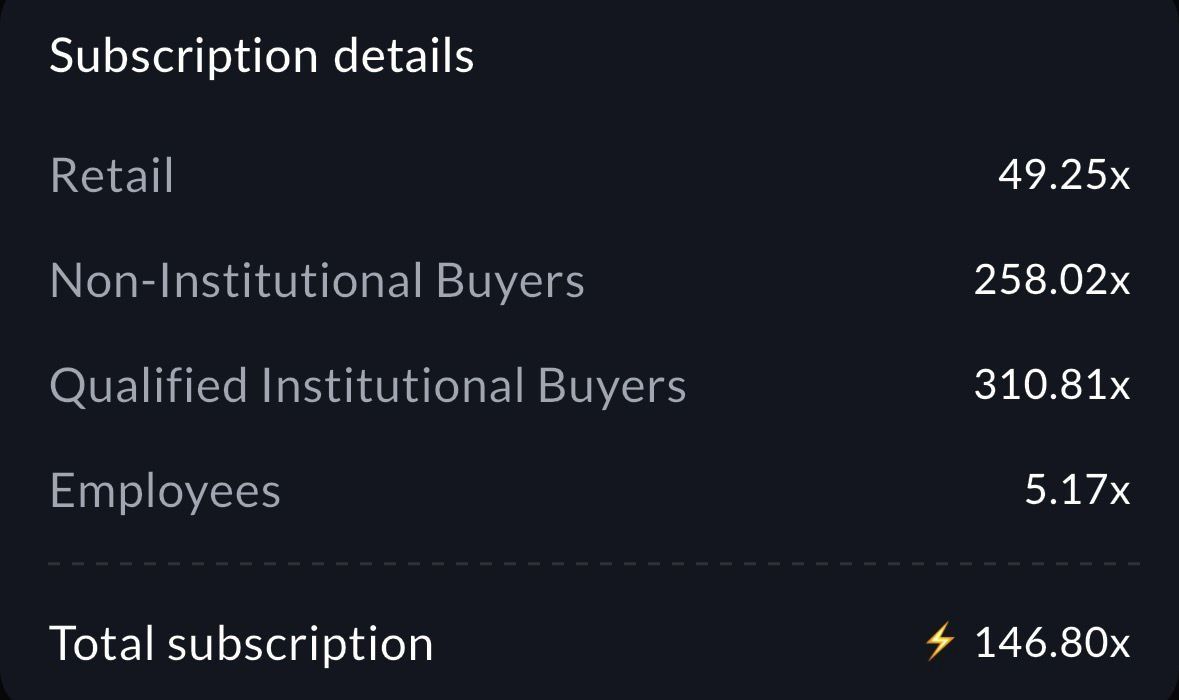Select the 310.81x subscription figure
Screen dimensions: 1179x700
pos(1052,386)
